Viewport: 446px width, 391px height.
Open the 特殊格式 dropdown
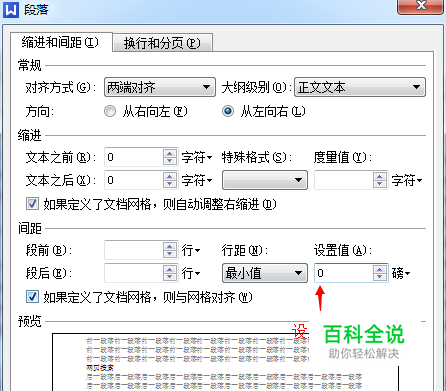pyautogui.click(x=265, y=180)
